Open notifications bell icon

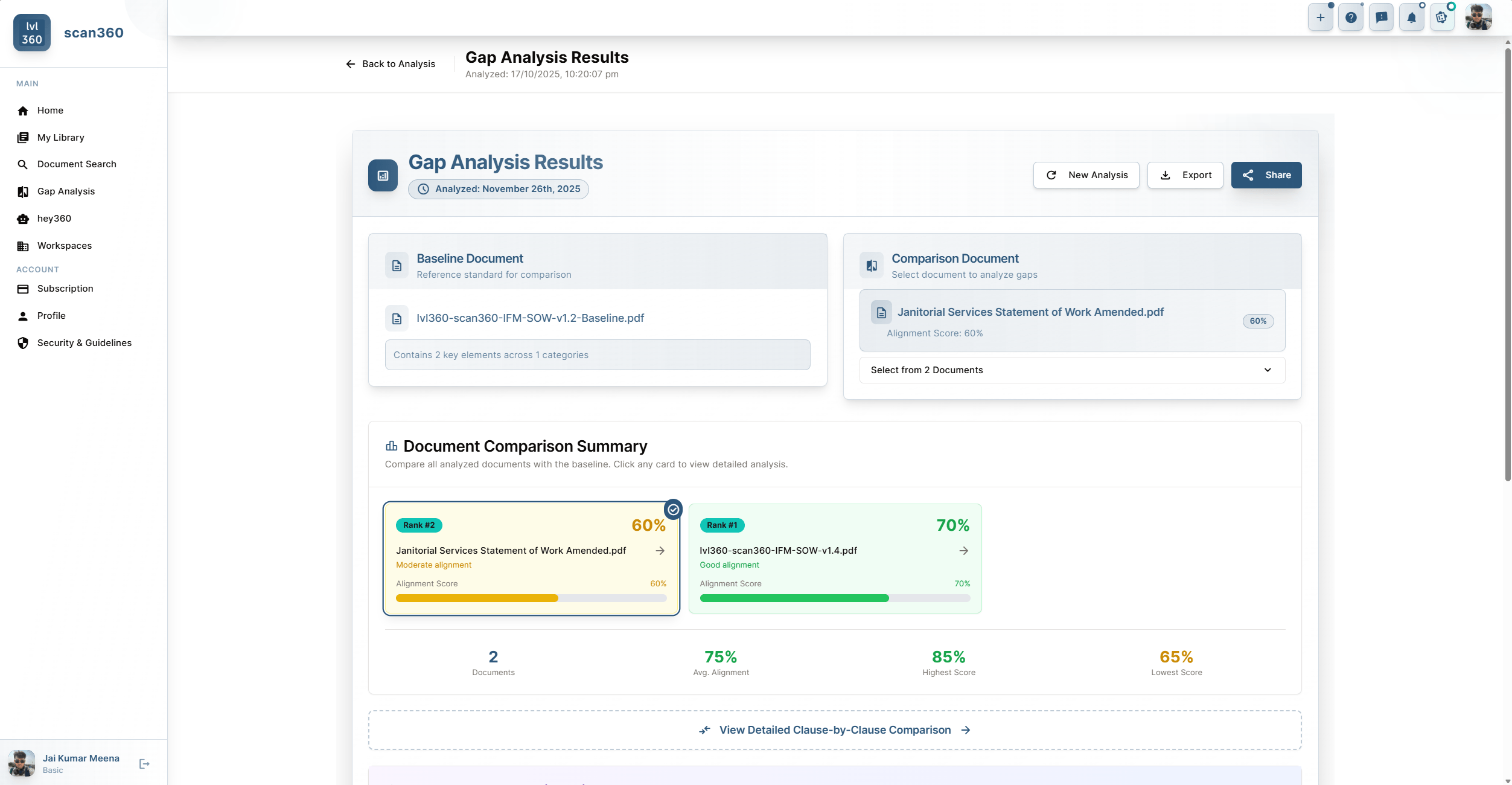[1411, 18]
